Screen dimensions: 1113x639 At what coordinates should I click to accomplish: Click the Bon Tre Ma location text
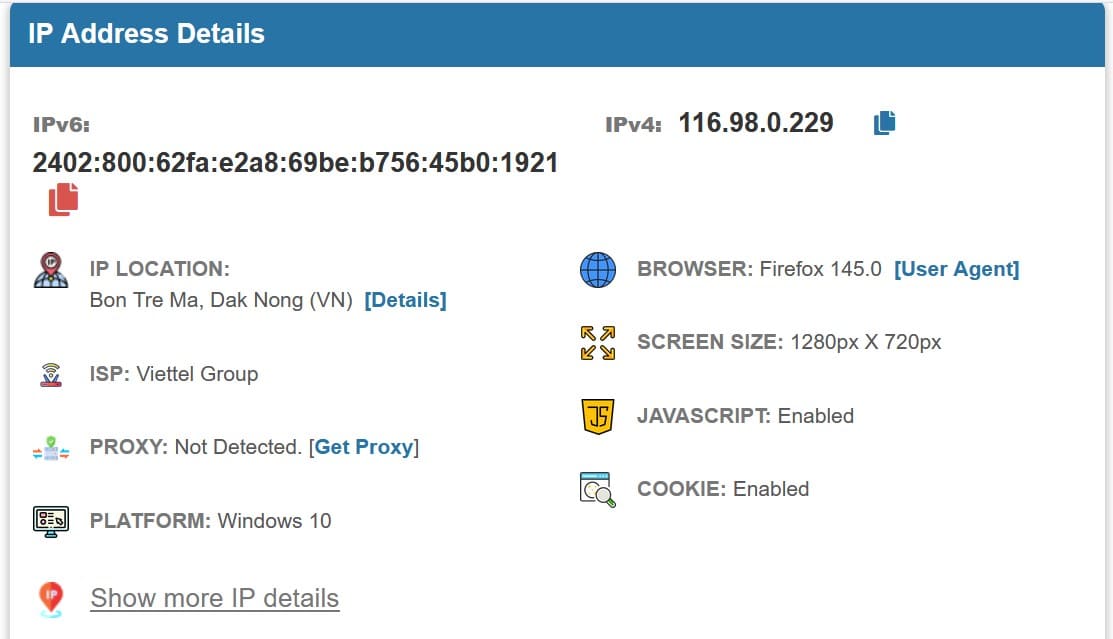click(x=220, y=300)
